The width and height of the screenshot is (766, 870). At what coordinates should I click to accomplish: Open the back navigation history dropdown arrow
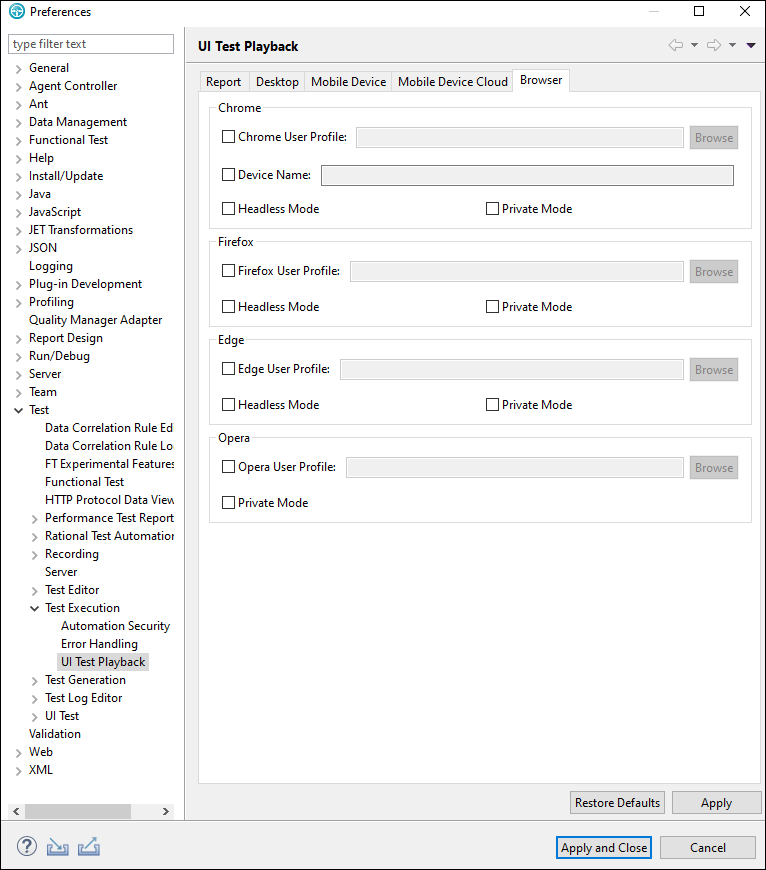[x=694, y=45]
